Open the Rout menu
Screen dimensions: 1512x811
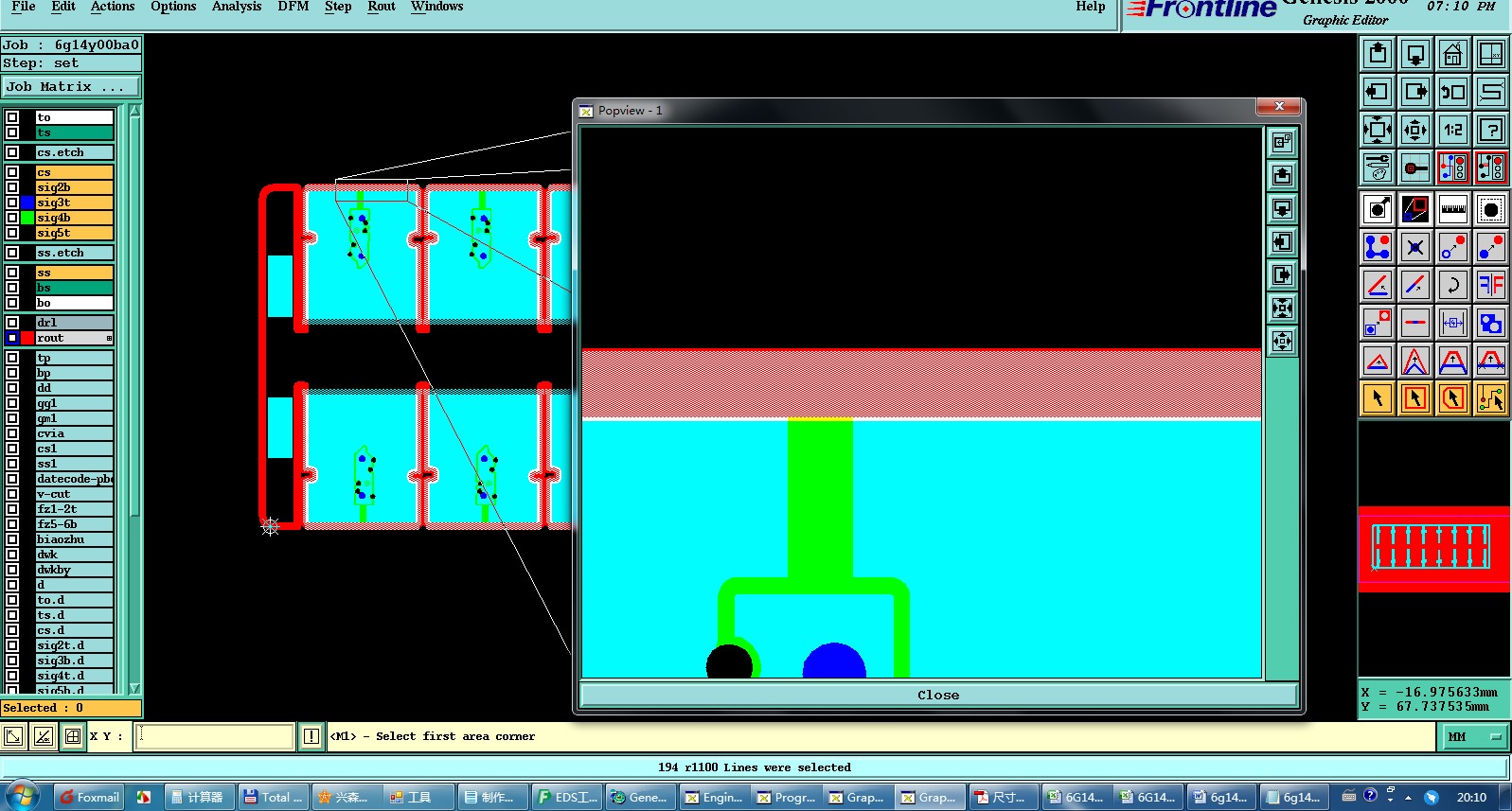382,7
